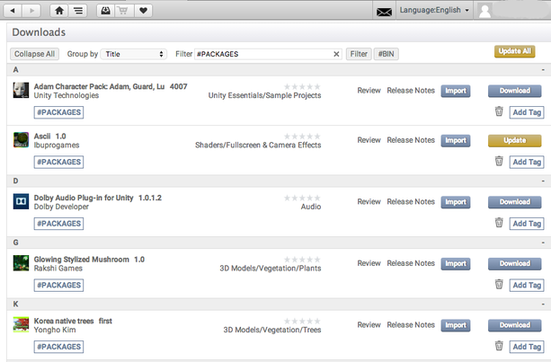This screenshot has height=362, width=551.
Task: Click #PACKAGES tag under Ascii
Action: pos(59,162)
